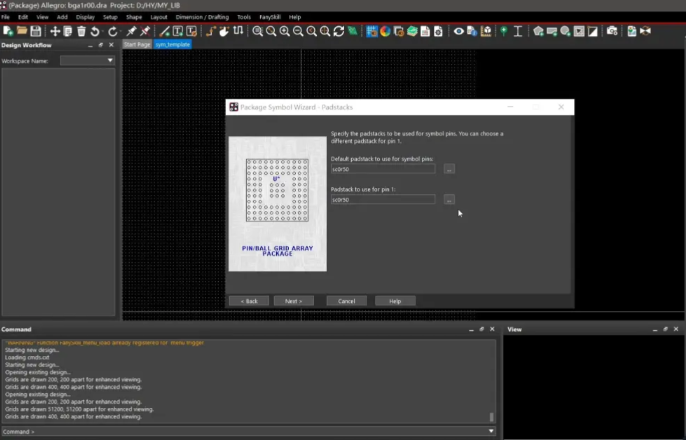This screenshot has height=440, width=686.
Task: Select the Move tool icon
Action: [x=55, y=31]
